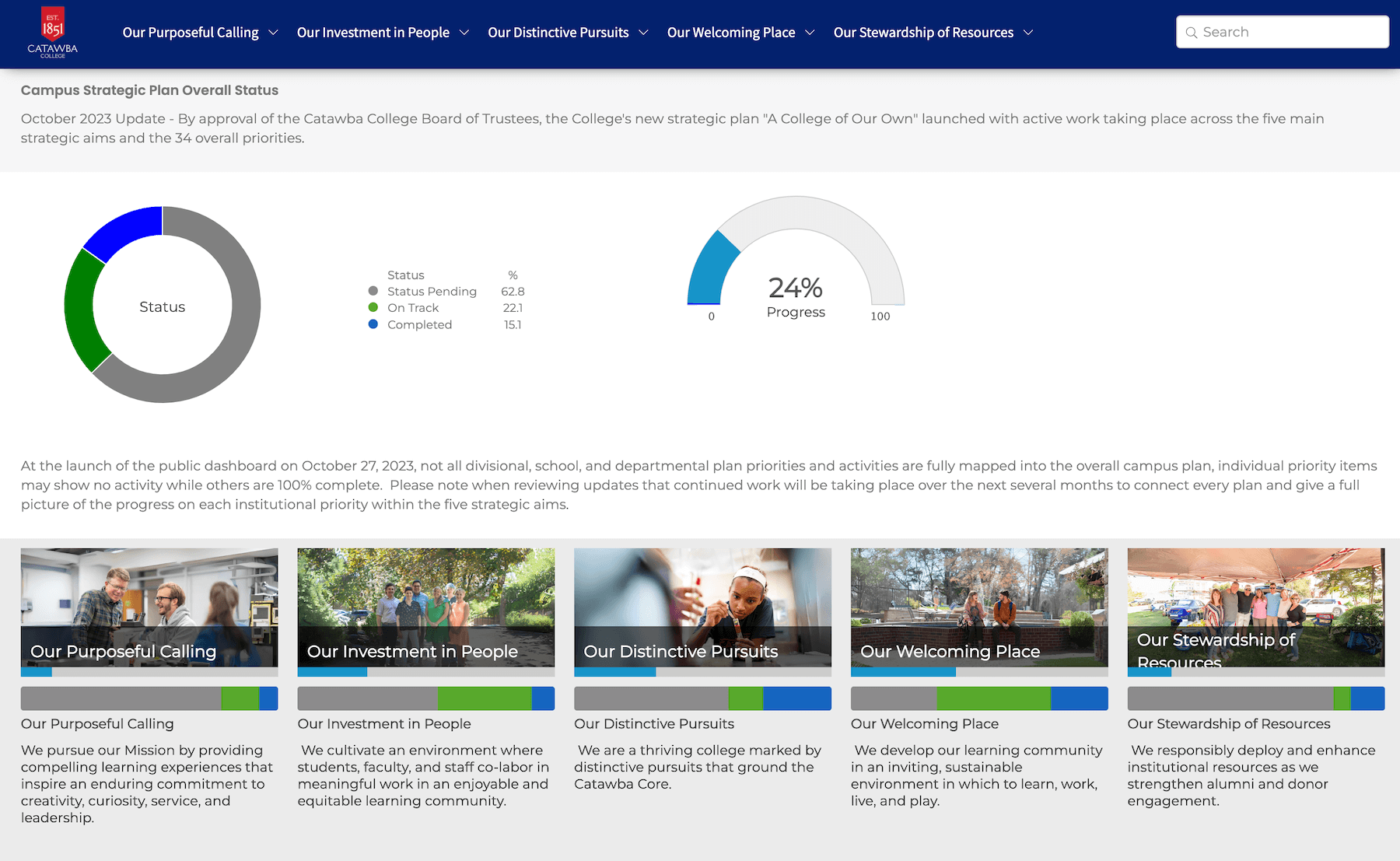Click the 15.1 percentage value
This screenshot has width=1400, height=861.
[513, 325]
